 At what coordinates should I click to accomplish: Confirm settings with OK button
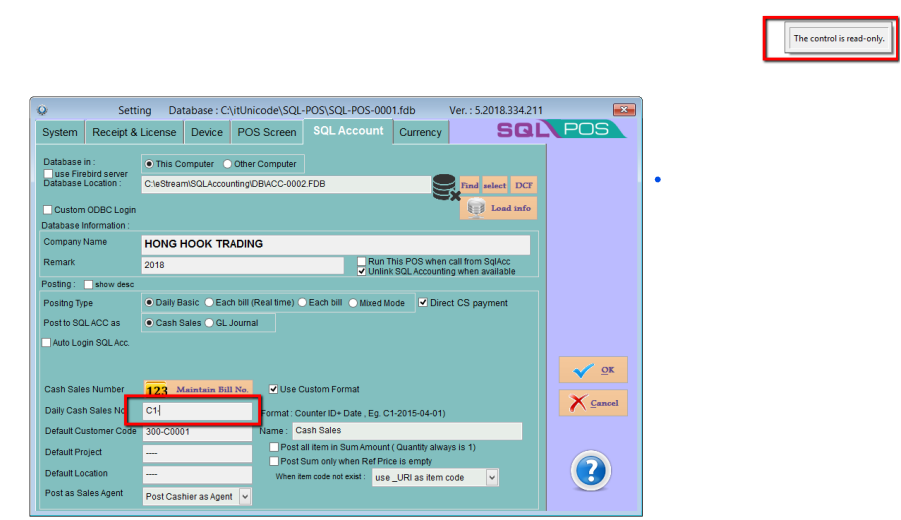click(x=593, y=369)
